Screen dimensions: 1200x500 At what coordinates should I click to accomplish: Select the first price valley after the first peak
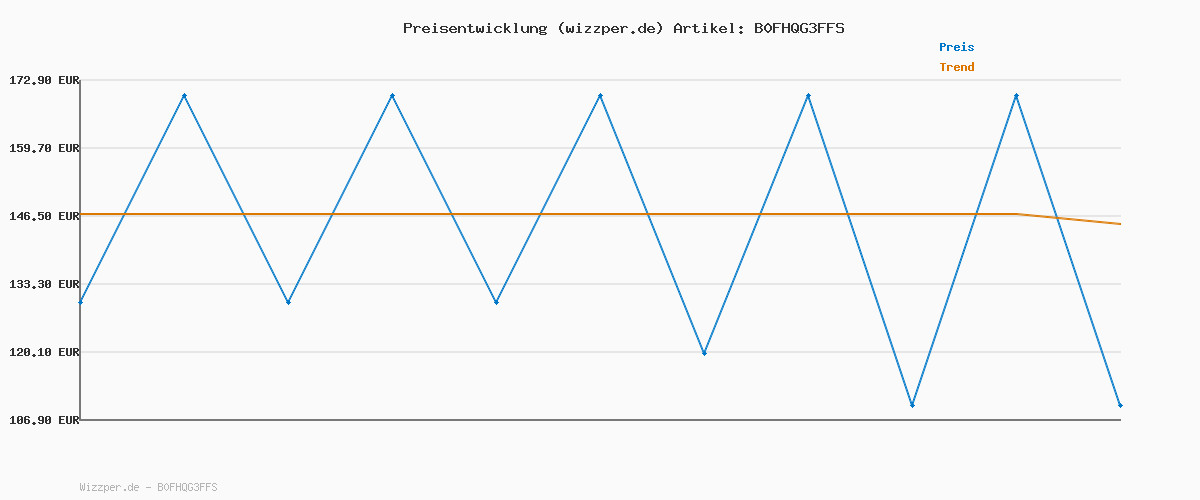288,302
